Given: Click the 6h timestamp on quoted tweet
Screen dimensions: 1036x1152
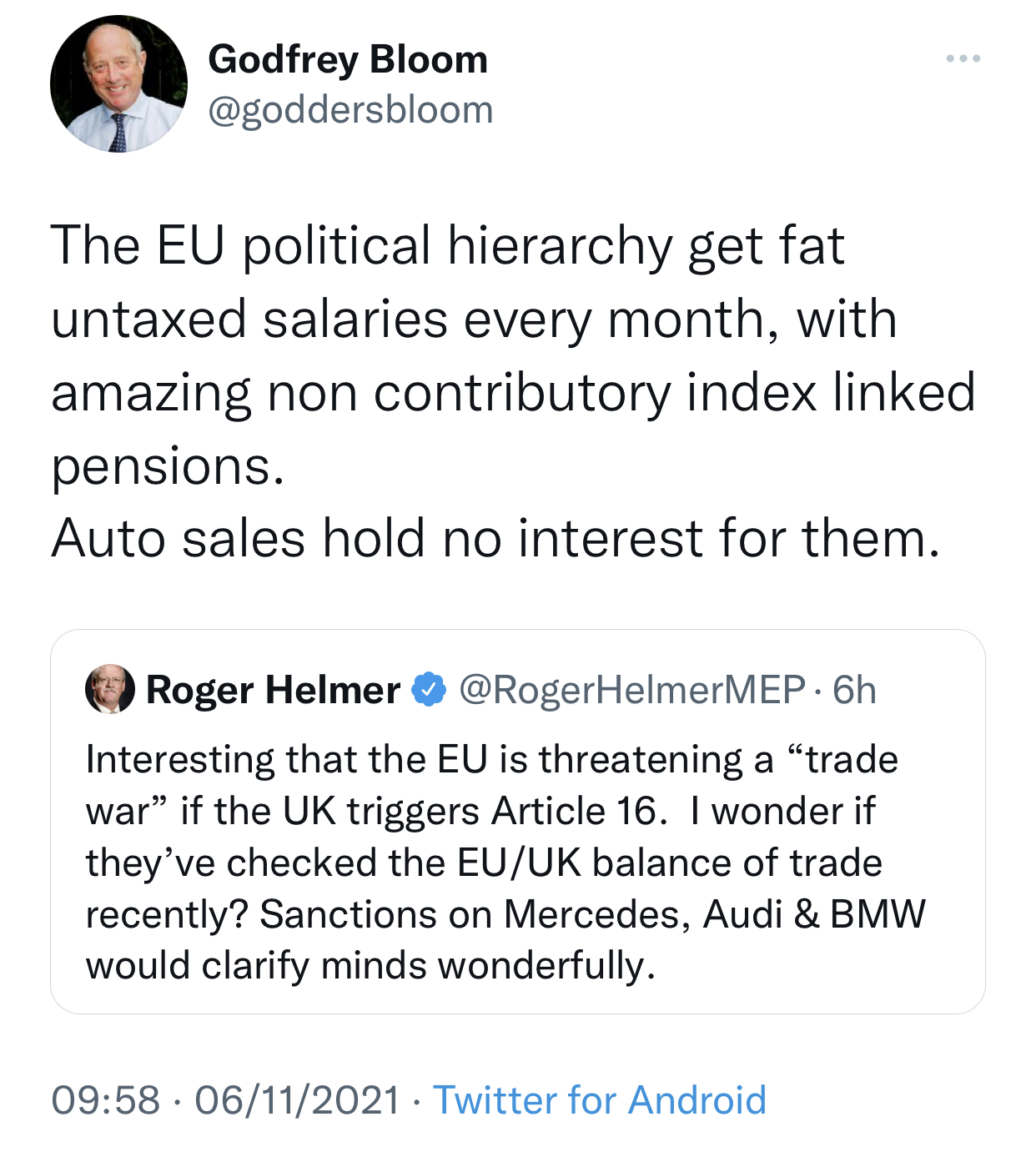Looking at the screenshot, I should click(x=855, y=690).
